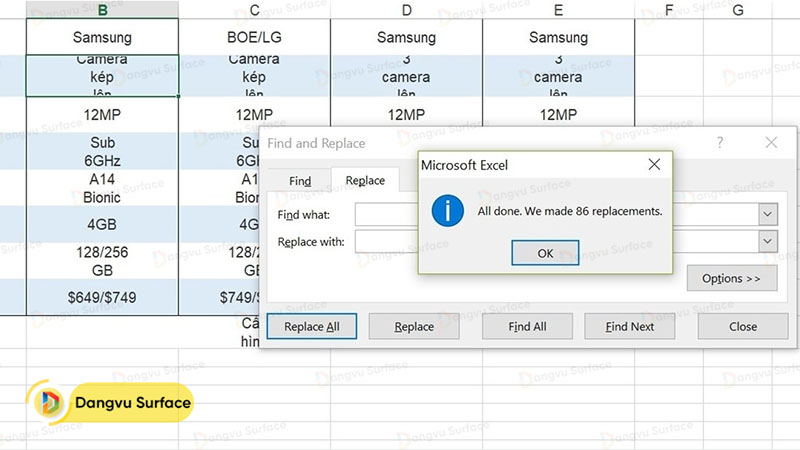Click the Dangvu Surface logo icon
This screenshot has height=450, width=800.
(x=49, y=402)
